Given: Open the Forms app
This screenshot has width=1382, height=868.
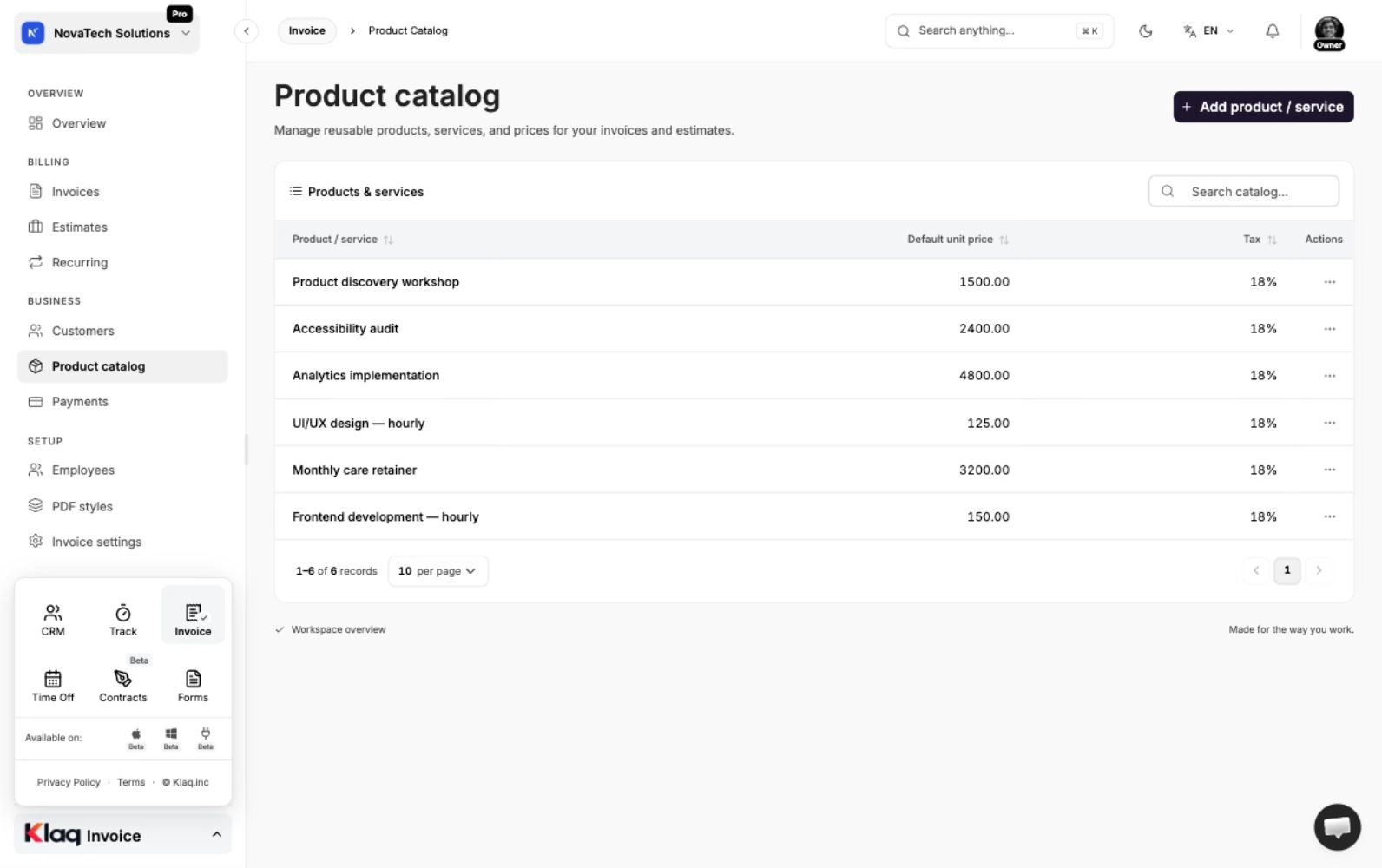Looking at the screenshot, I should 193,686.
